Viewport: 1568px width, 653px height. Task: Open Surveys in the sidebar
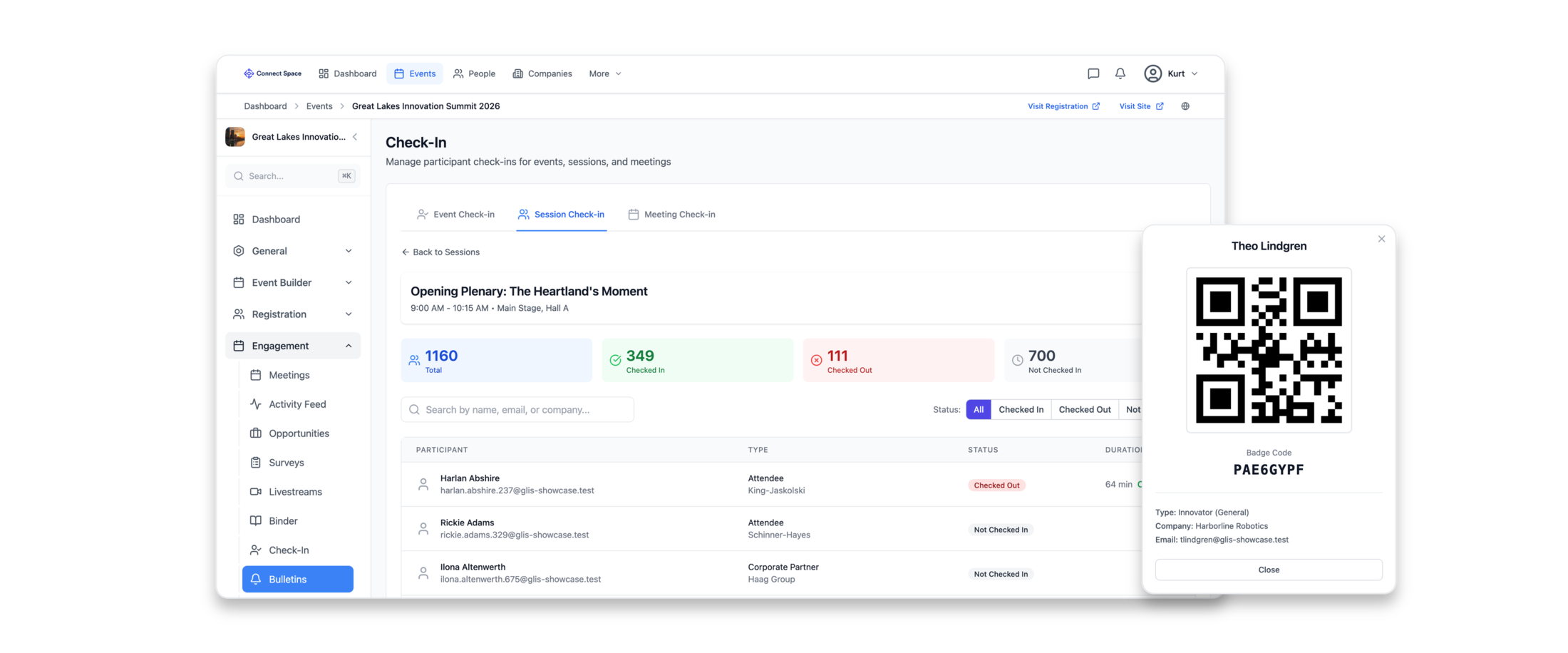pyautogui.click(x=298, y=463)
